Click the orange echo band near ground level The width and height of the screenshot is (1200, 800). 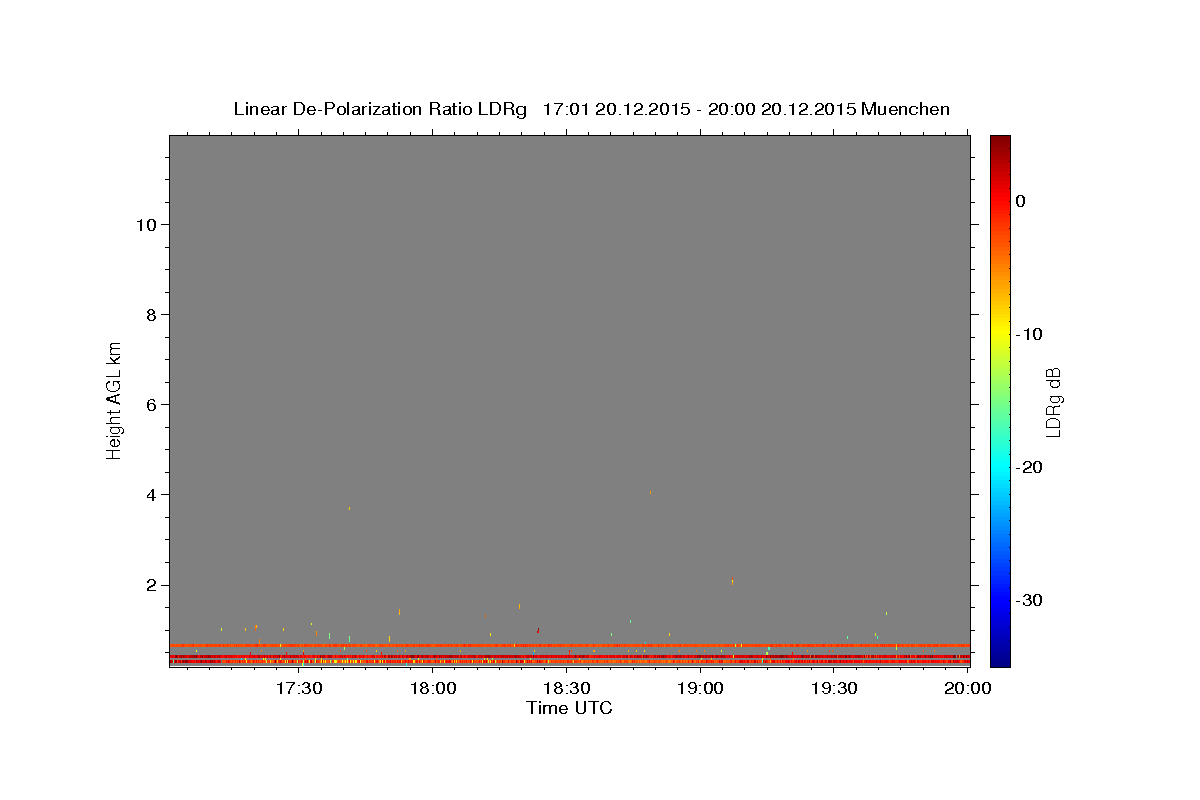[x=570, y=646]
